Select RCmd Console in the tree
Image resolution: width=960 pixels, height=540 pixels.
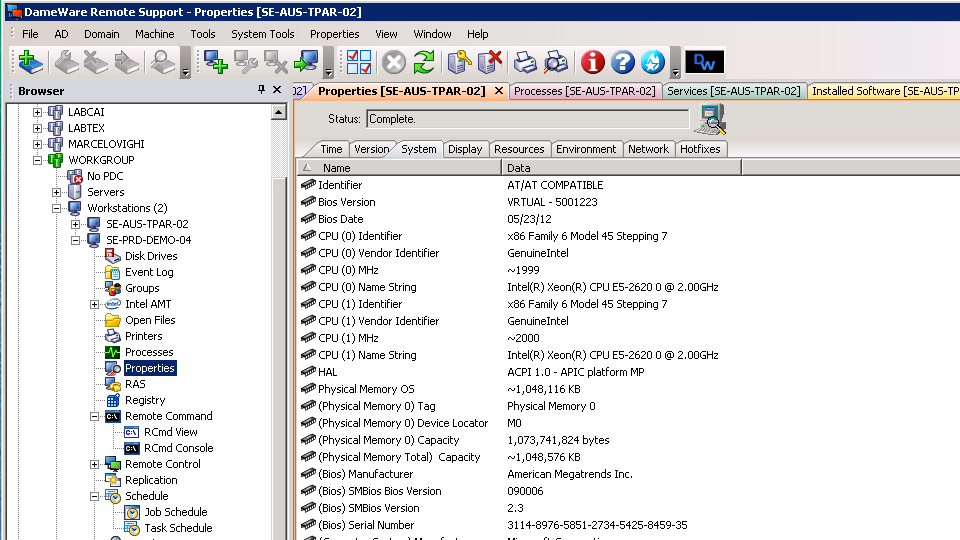tap(178, 448)
